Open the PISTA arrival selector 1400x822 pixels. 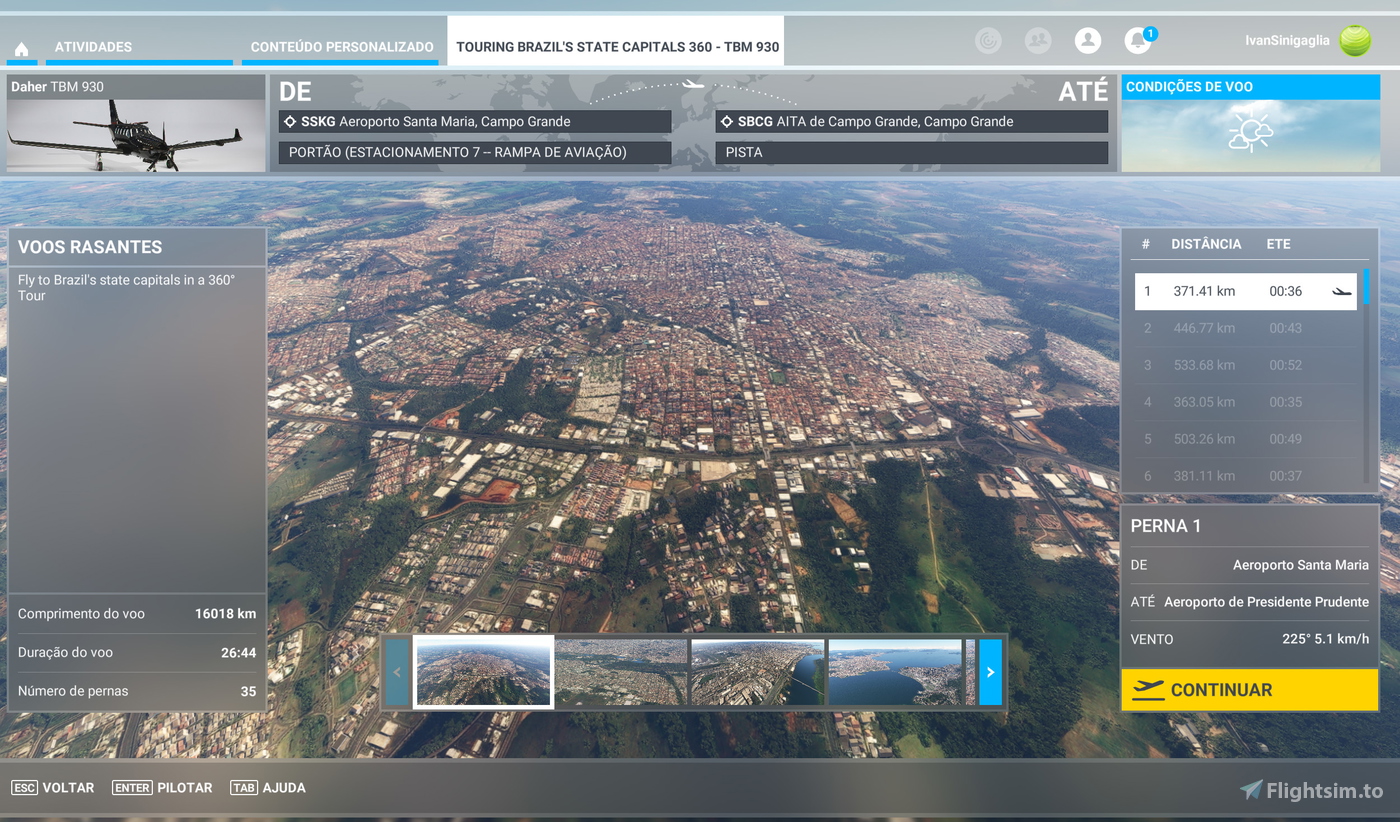(911, 152)
